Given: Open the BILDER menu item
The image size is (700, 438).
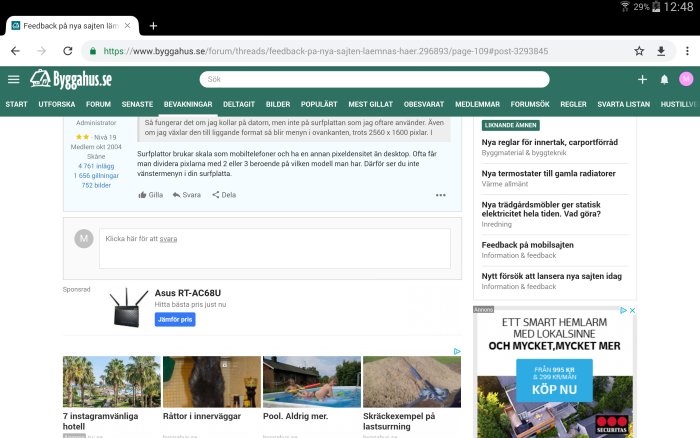Looking at the screenshot, I should pos(278,104).
